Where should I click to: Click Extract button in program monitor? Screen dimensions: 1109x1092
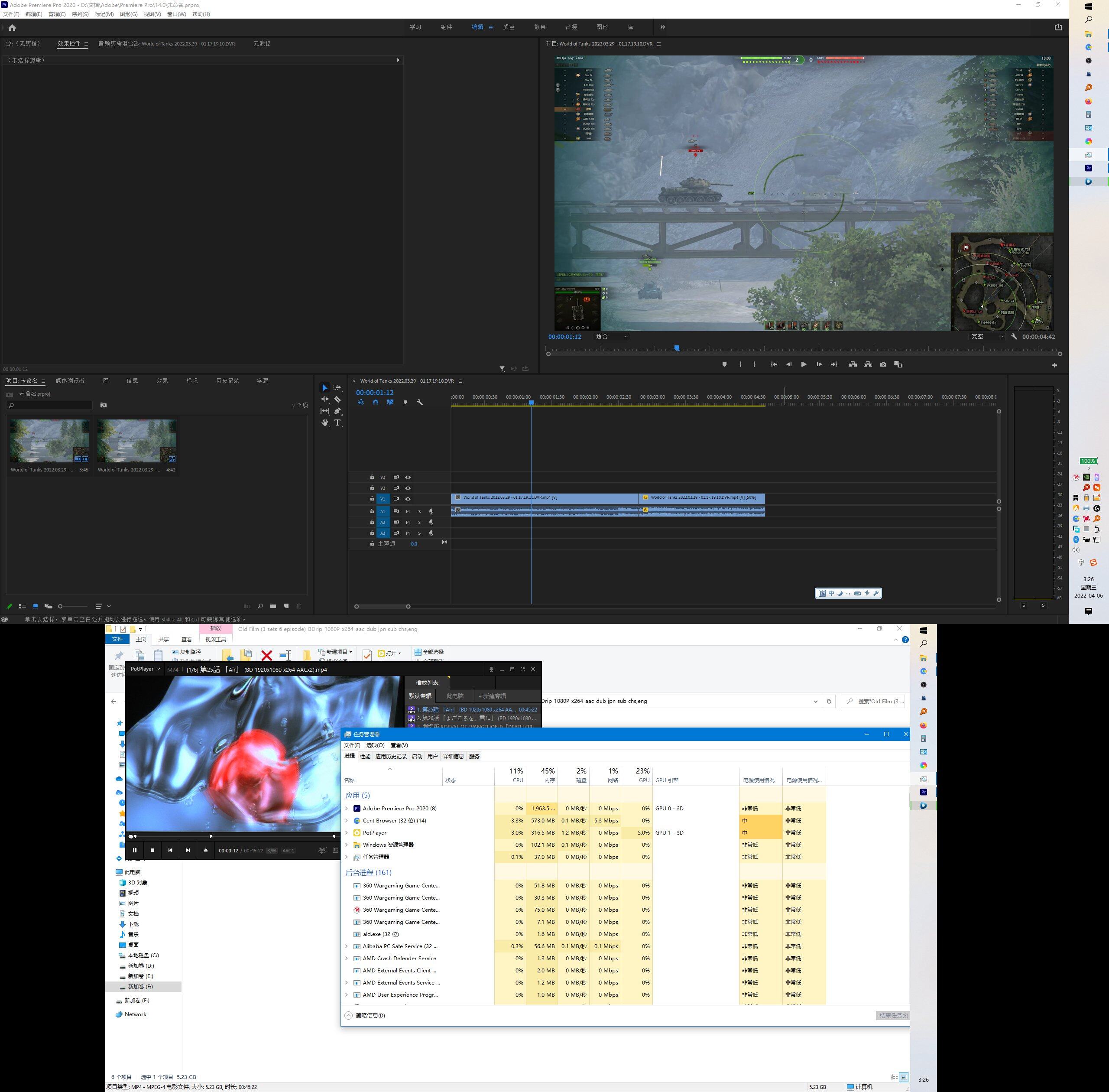[x=868, y=364]
